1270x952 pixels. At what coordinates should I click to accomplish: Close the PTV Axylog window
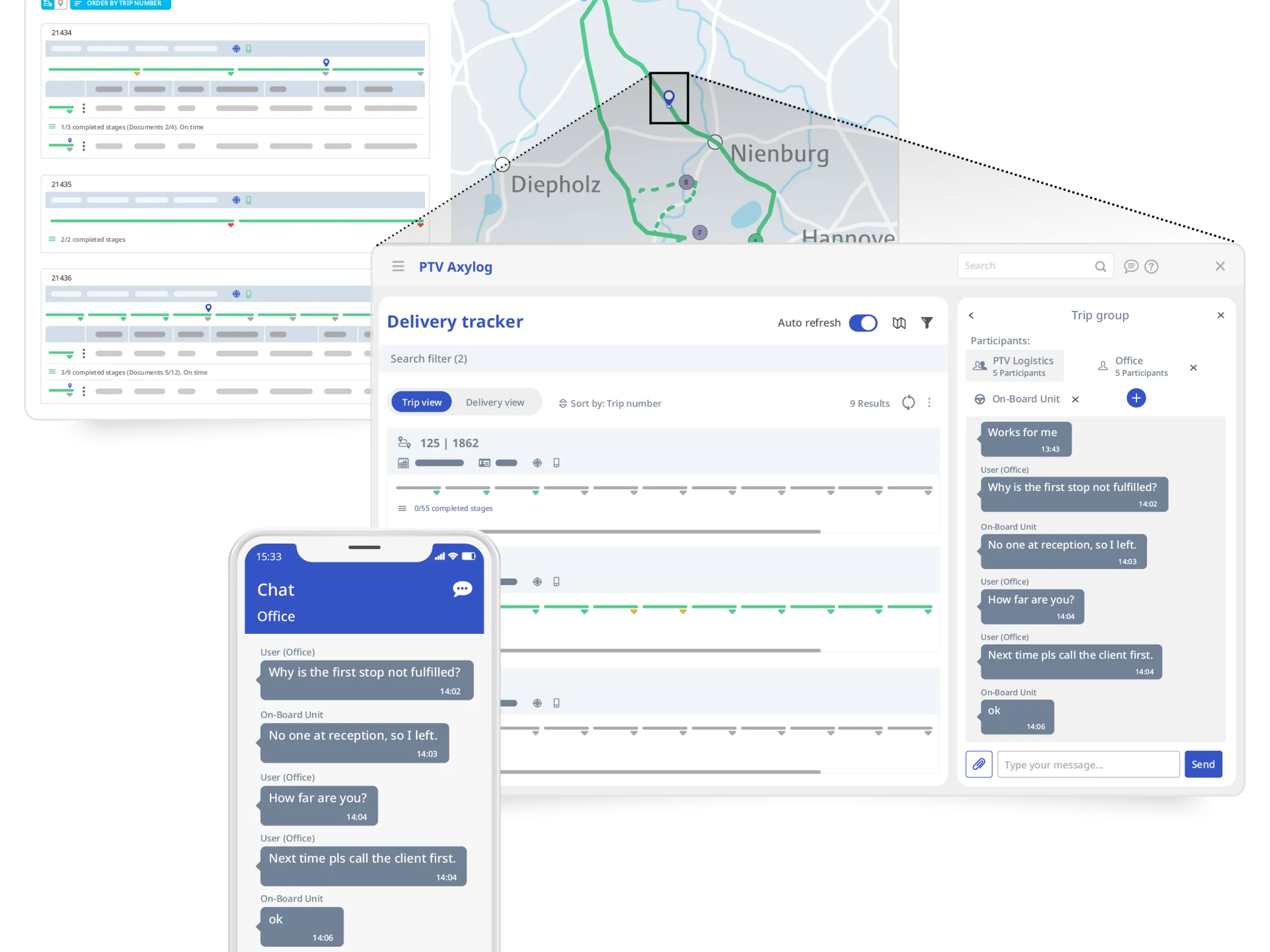[x=1219, y=266]
